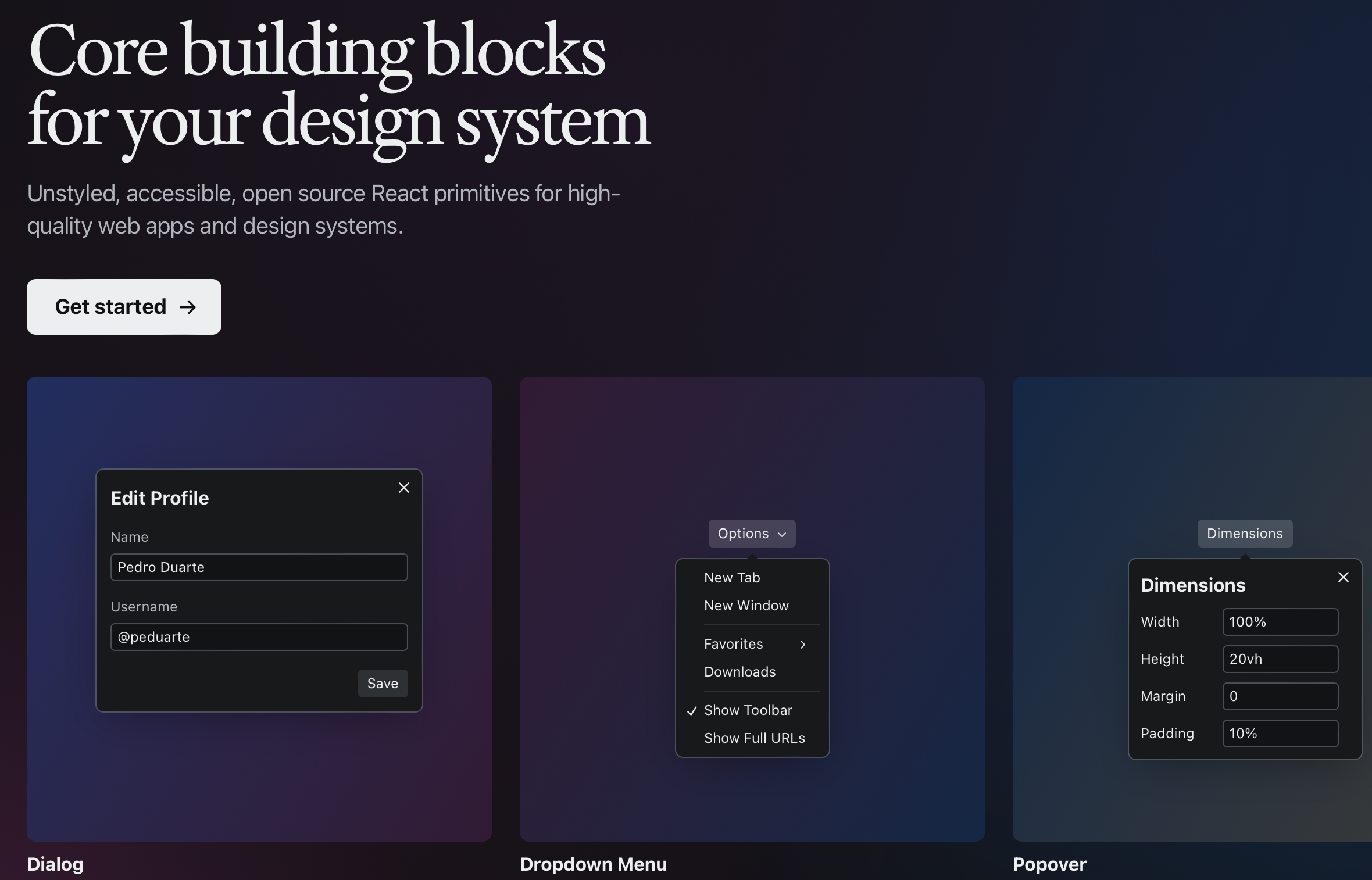
Task: Click the Dimensions popover trigger button
Action: coord(1245,534)
